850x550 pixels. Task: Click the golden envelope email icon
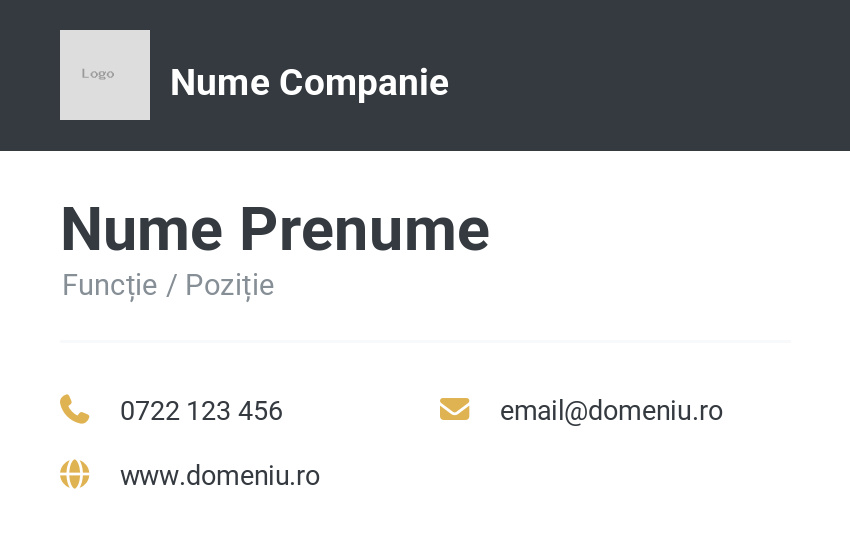(454, 409)
